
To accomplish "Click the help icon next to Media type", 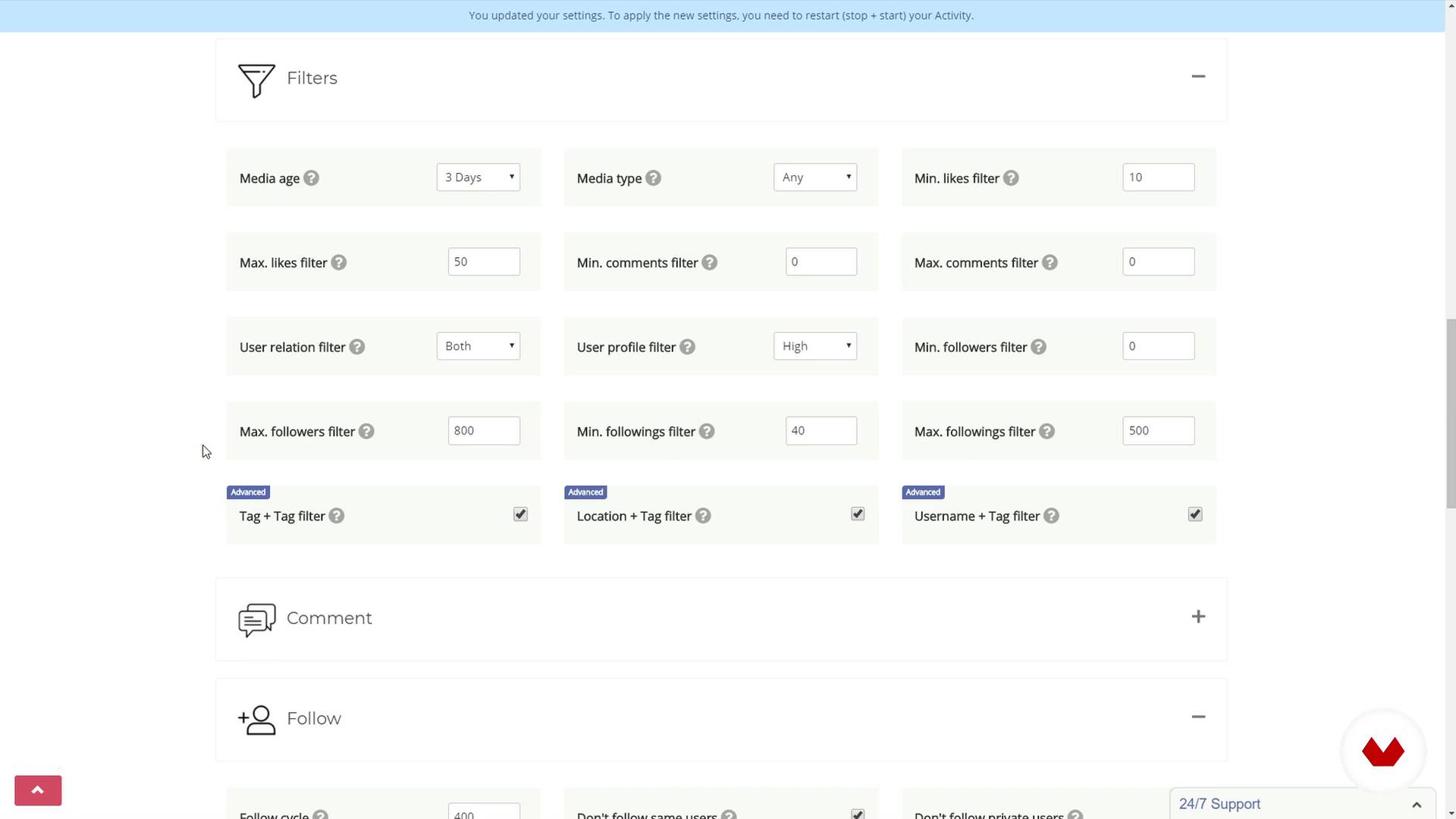I will coord(653,178).
